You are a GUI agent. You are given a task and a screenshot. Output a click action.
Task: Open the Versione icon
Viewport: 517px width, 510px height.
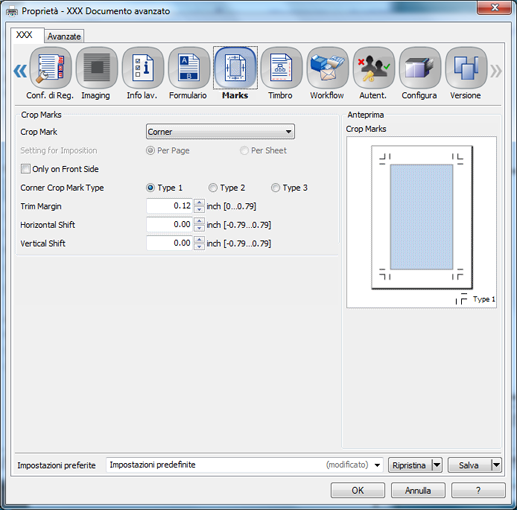pyautogui.click(x=466, y=68)
